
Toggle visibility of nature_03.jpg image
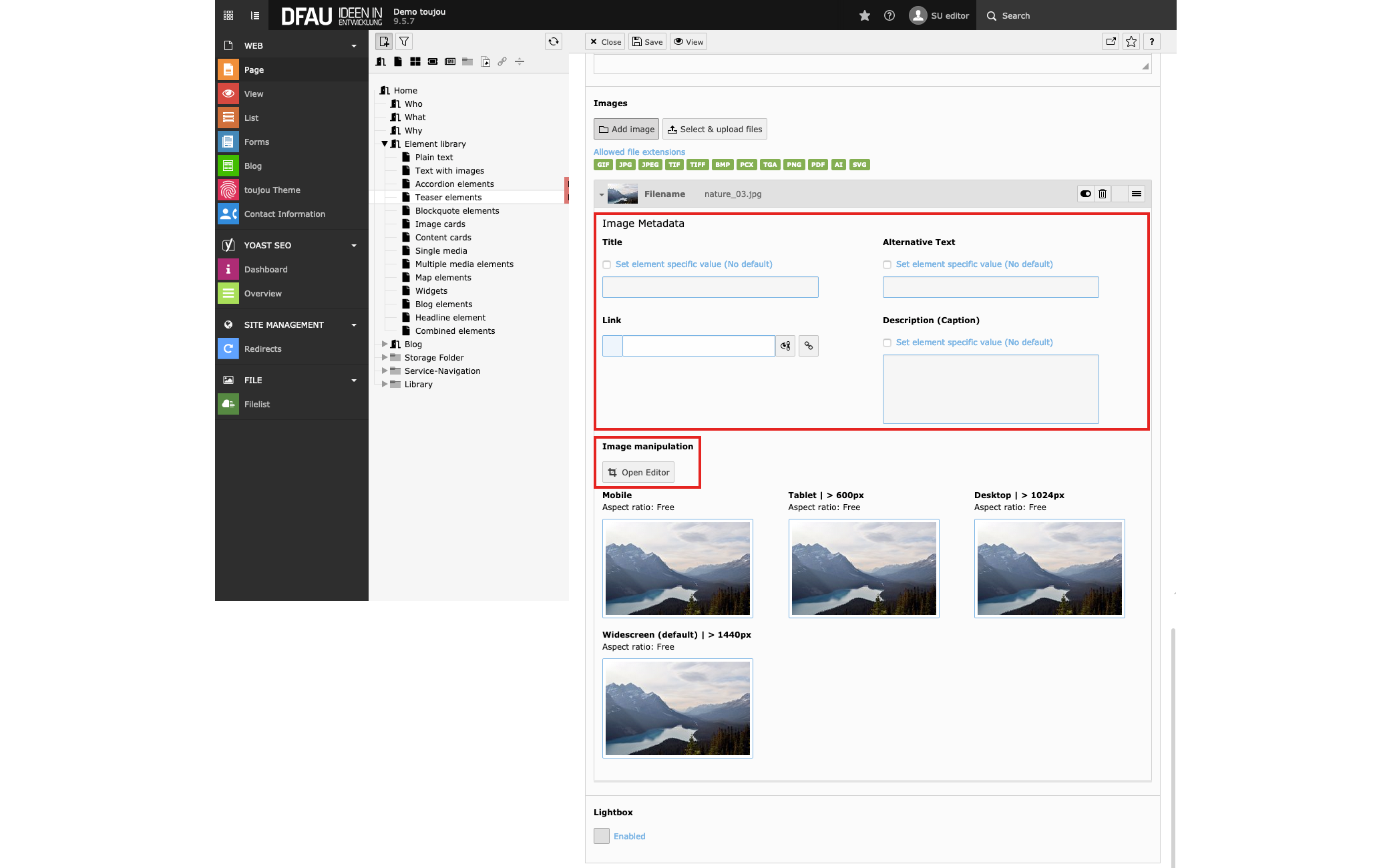(1086, 194)
